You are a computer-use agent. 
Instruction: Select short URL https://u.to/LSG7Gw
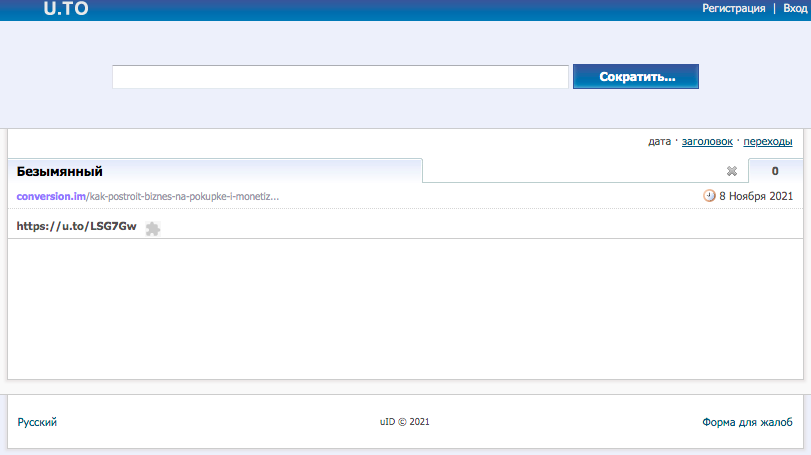pos(77,226)
